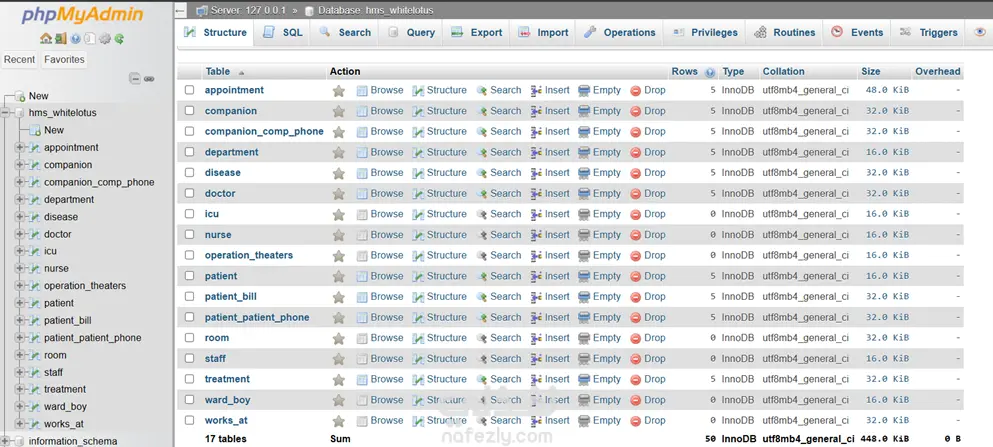Click Search icon in department row
This screenshot has width=993, height=447.
coord(482,153)
